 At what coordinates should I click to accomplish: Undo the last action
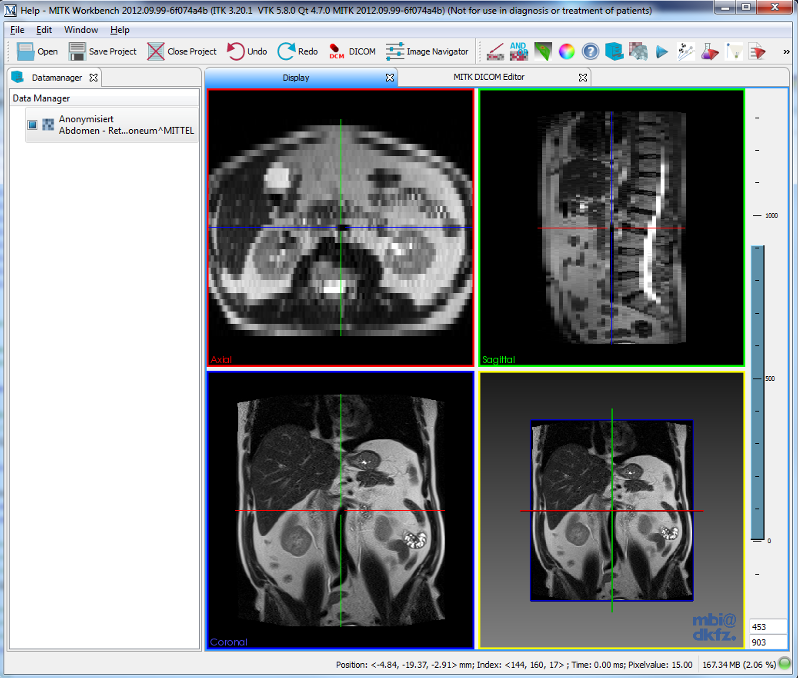247,51
